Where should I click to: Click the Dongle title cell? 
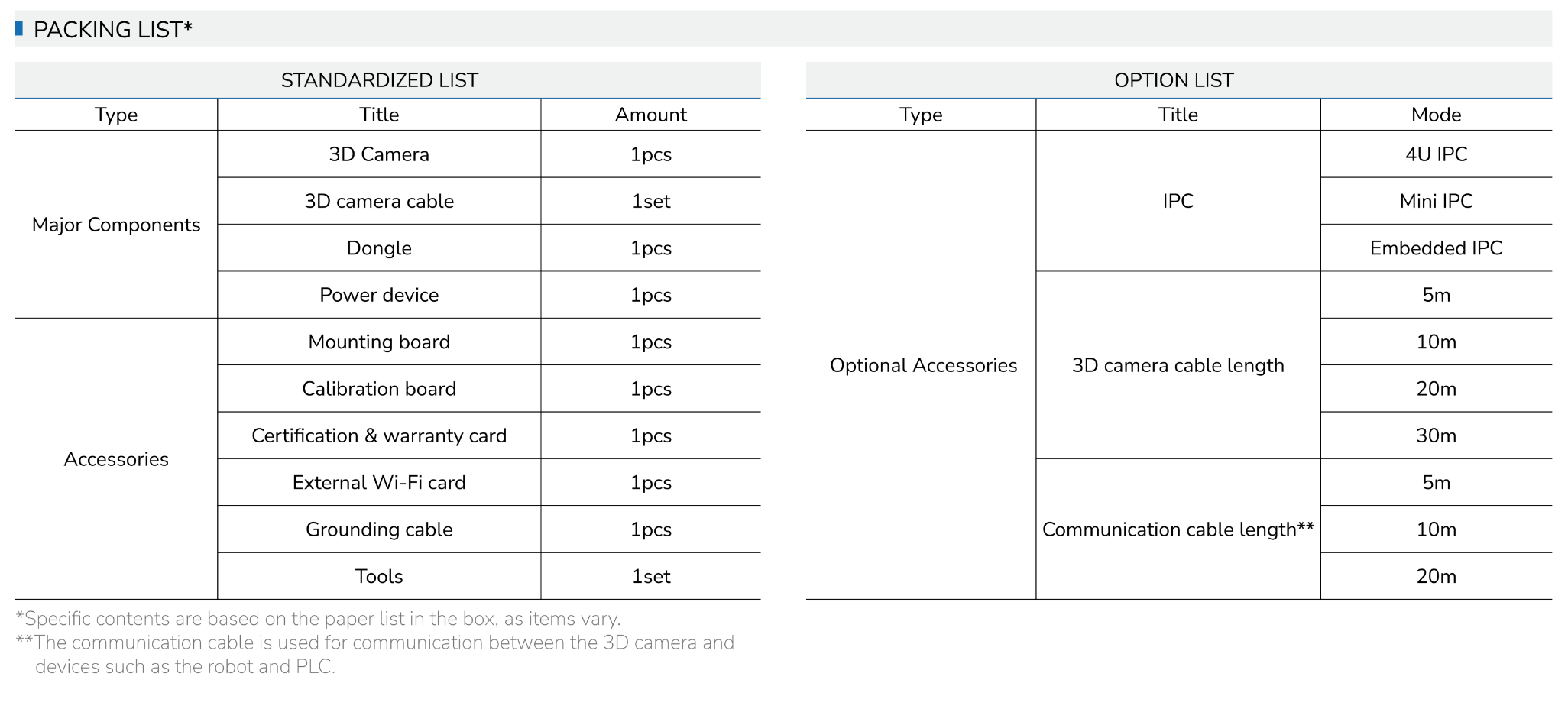coord(379,248)
